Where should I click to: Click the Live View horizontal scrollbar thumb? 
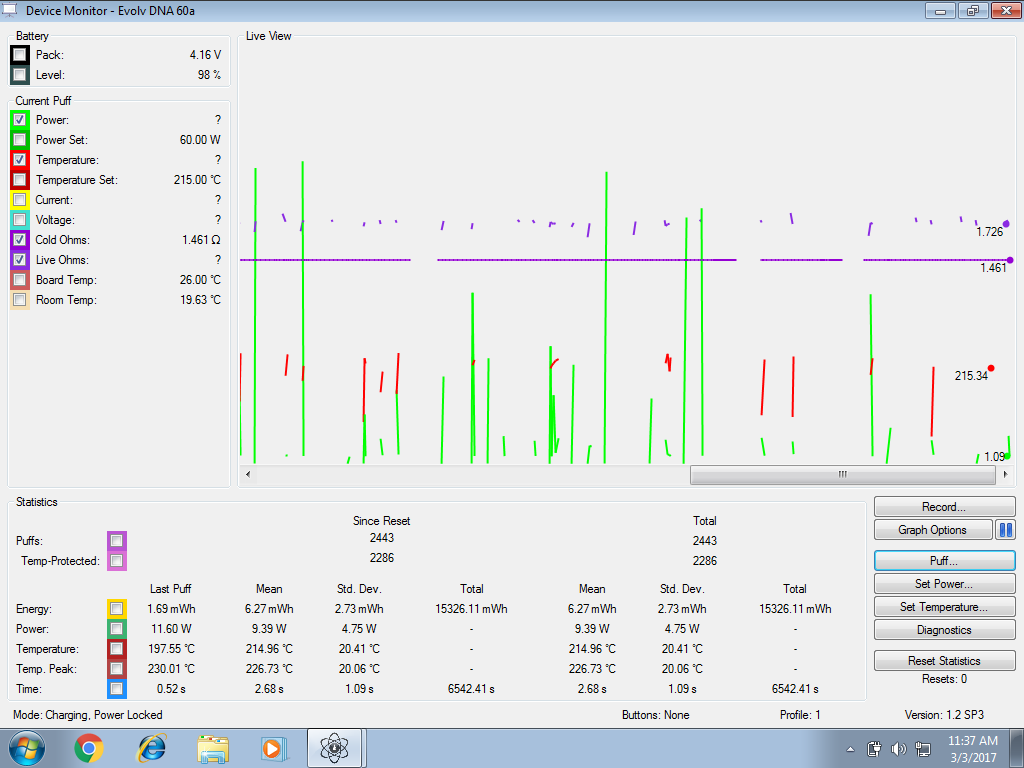click(x=842, y=474)
